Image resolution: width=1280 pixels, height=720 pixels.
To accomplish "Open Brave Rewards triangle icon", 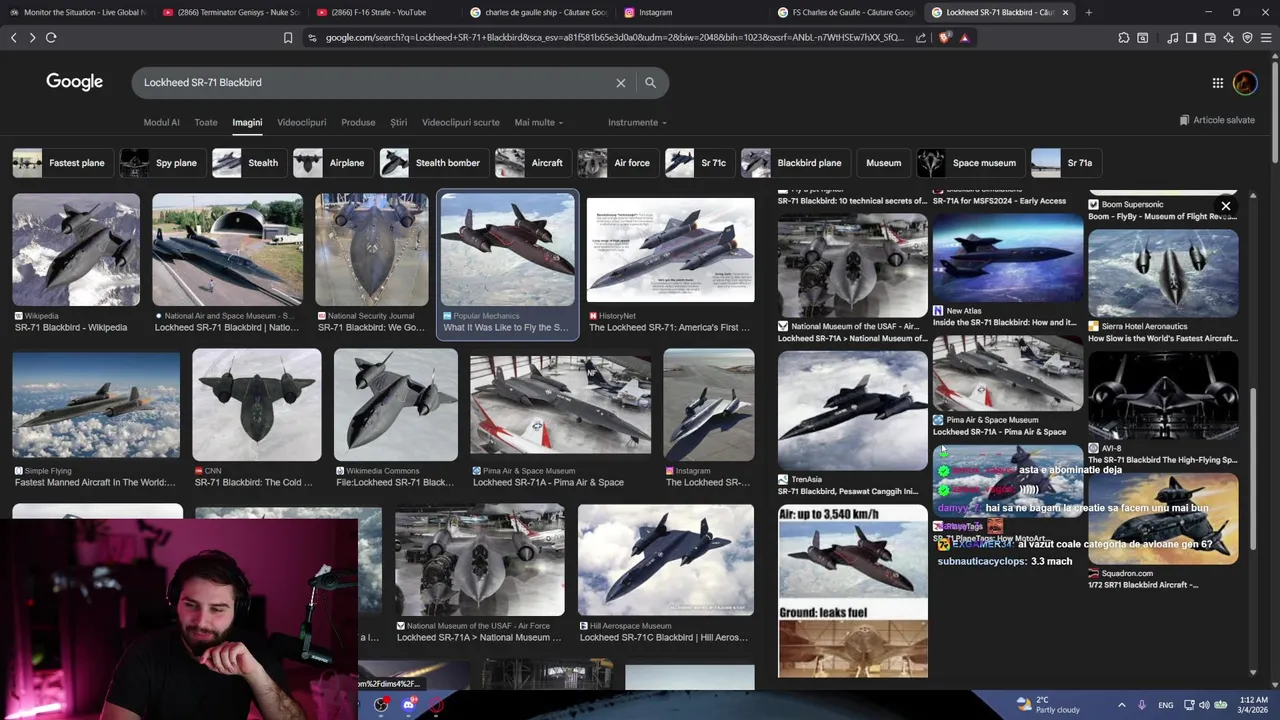I will coord(965,38).
